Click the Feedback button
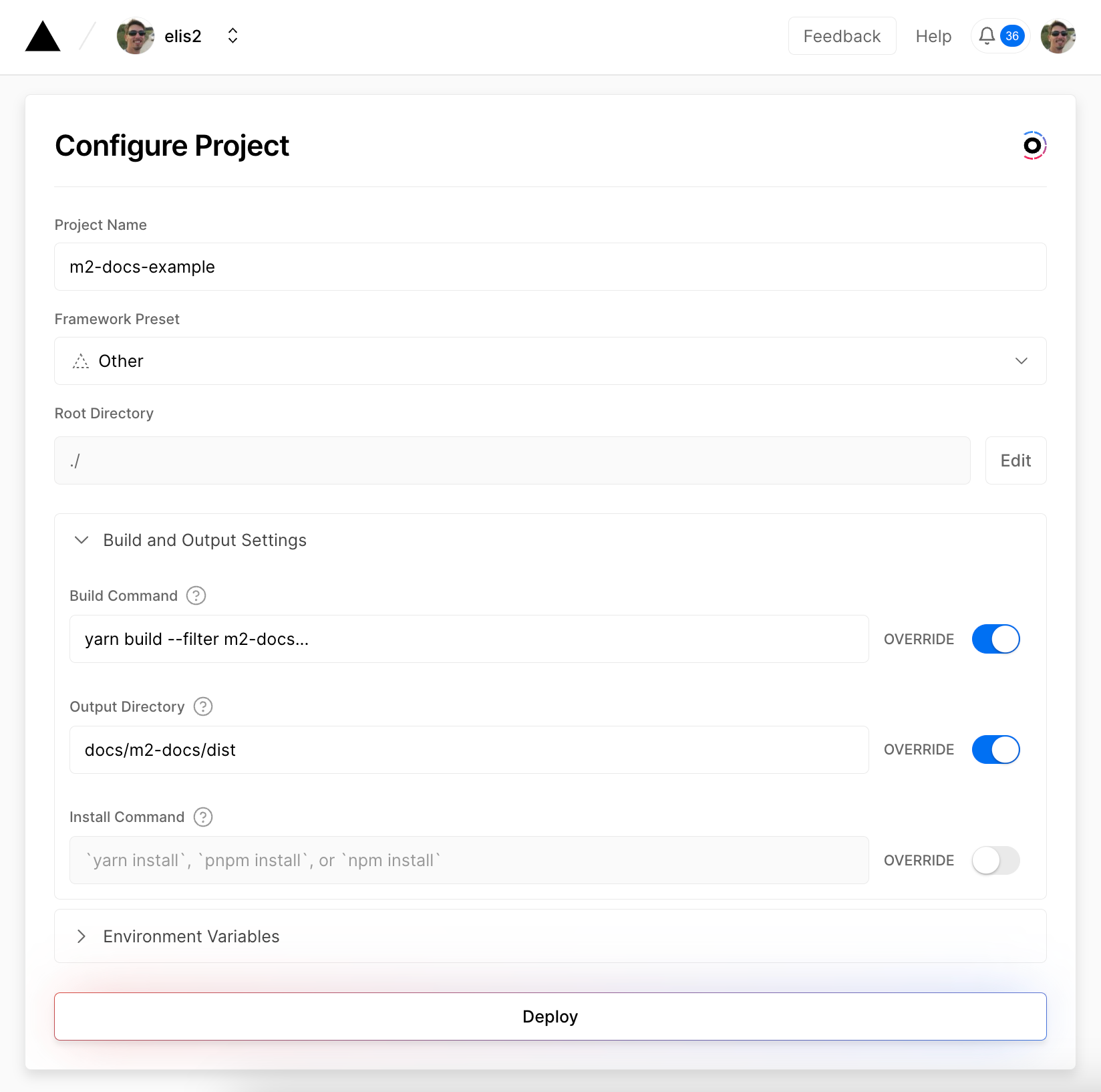 pyautogui.click(x=842, y=36)
